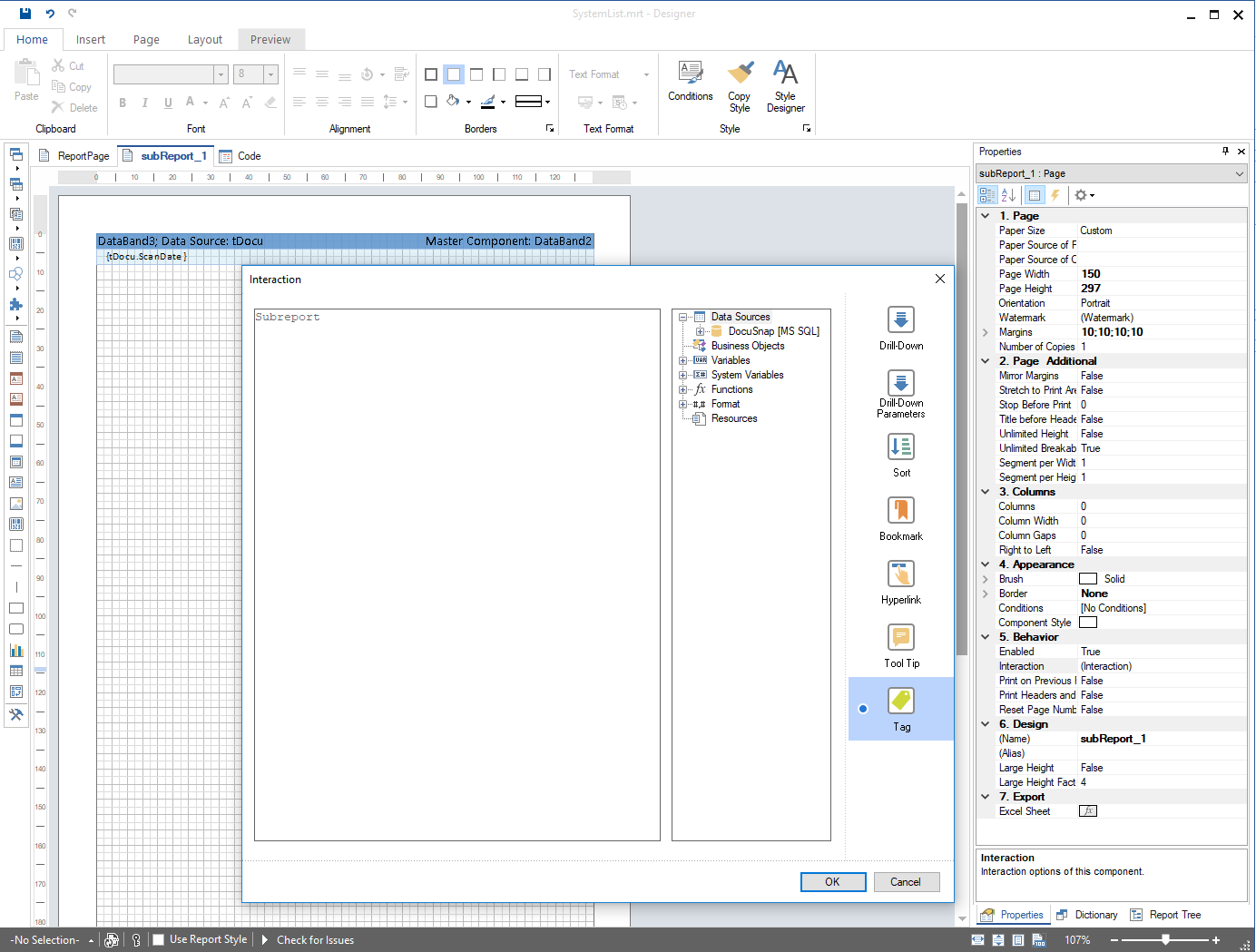Open the Preview ribbon tab
1256x952 pixels.
(x=270, y=40)
